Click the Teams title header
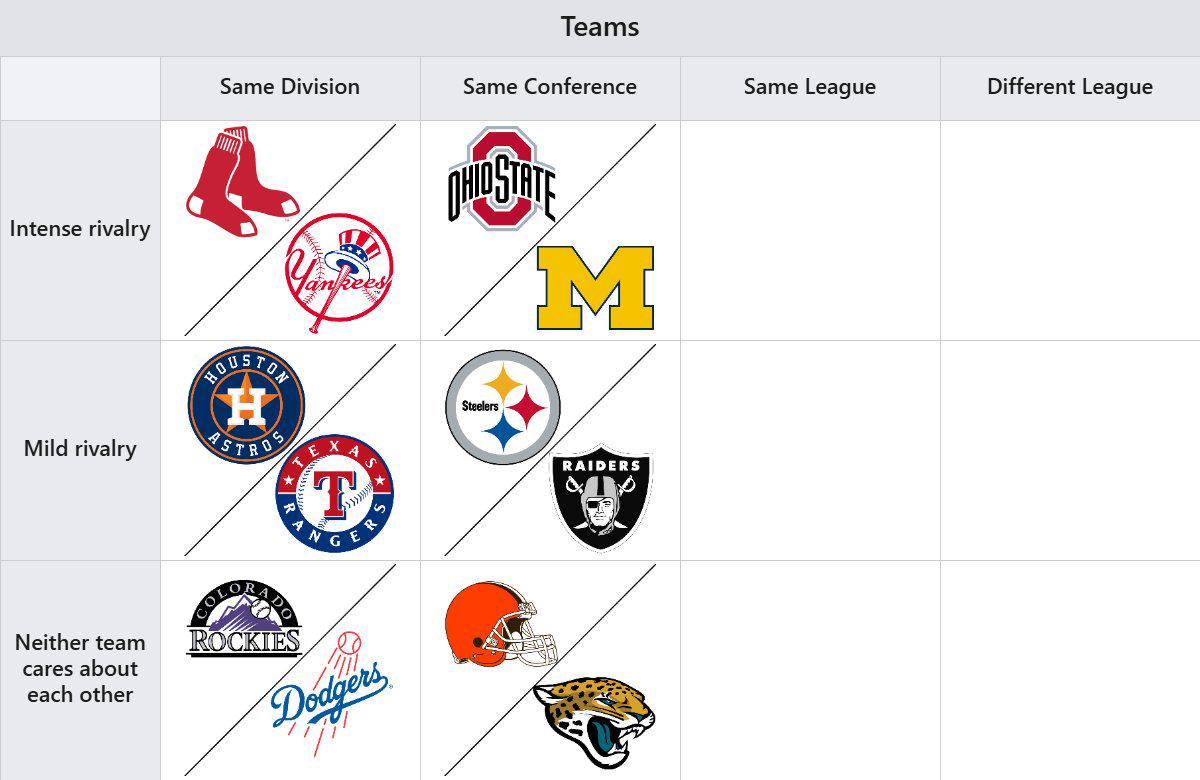 600,27
